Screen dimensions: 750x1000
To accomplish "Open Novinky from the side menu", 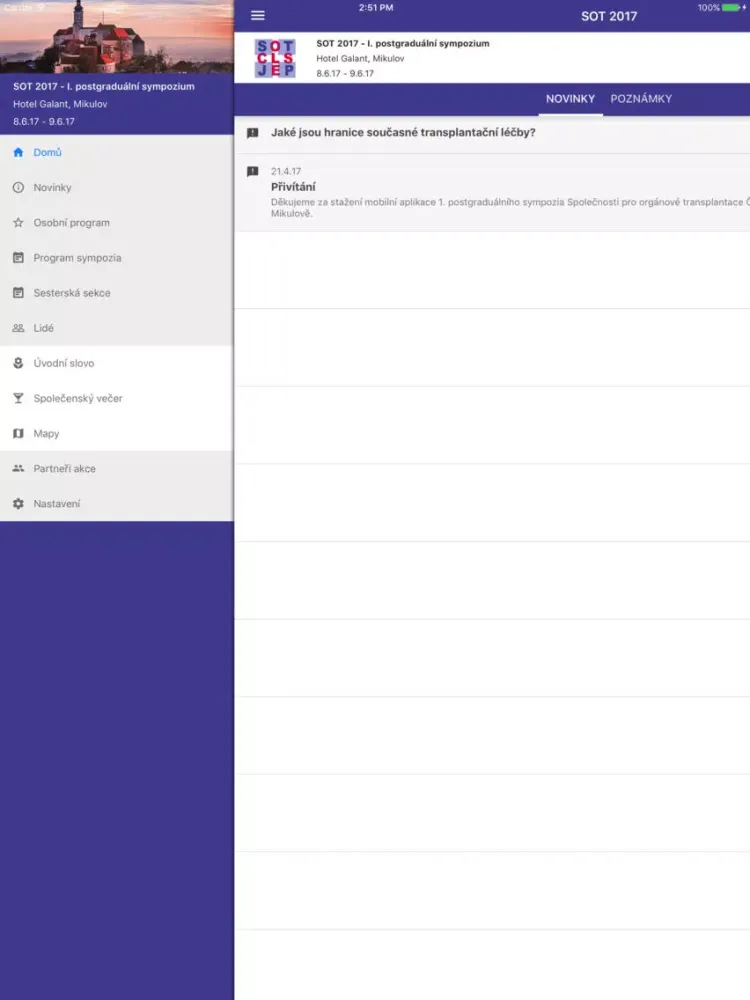I will click(117, 188).
